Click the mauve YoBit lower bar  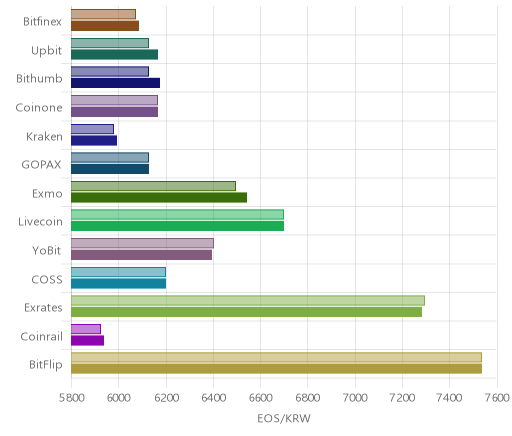(x=141, y=255)
